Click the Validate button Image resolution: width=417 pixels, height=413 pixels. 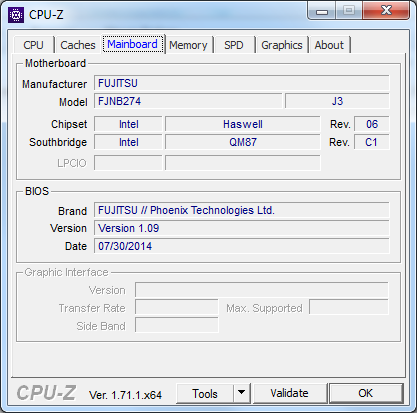click(289, 393)
